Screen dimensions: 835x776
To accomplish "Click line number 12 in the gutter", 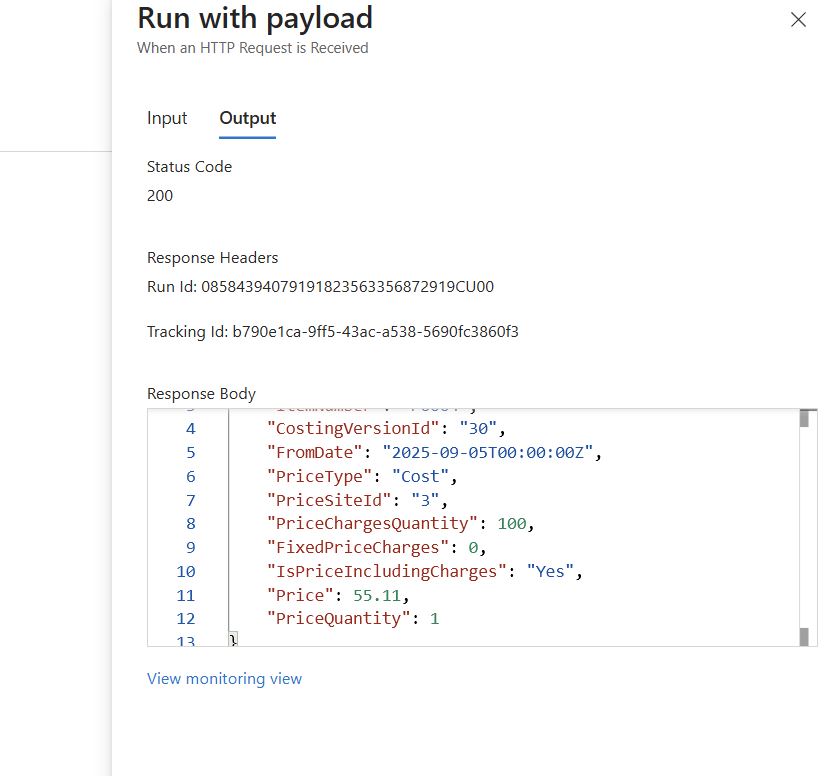I will point(187,619).
